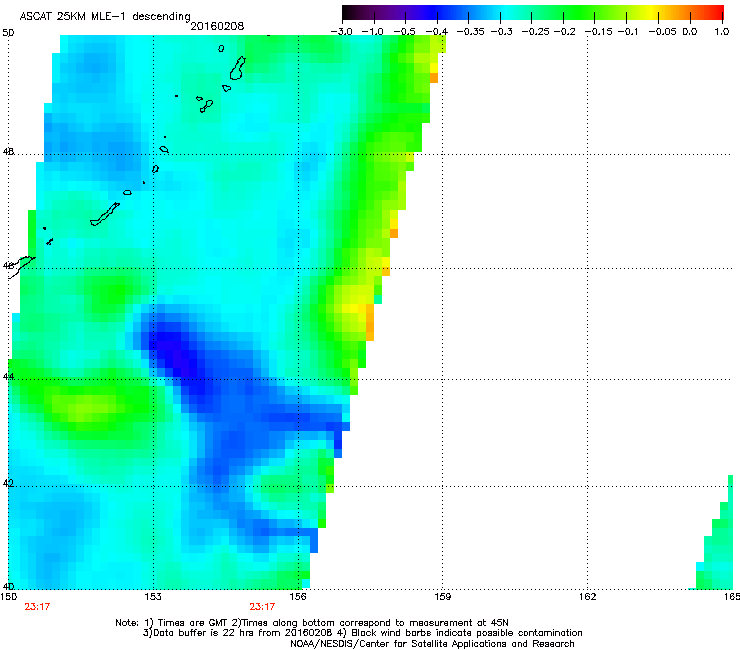Click the -0.5 color bar label

click(404, 32)
